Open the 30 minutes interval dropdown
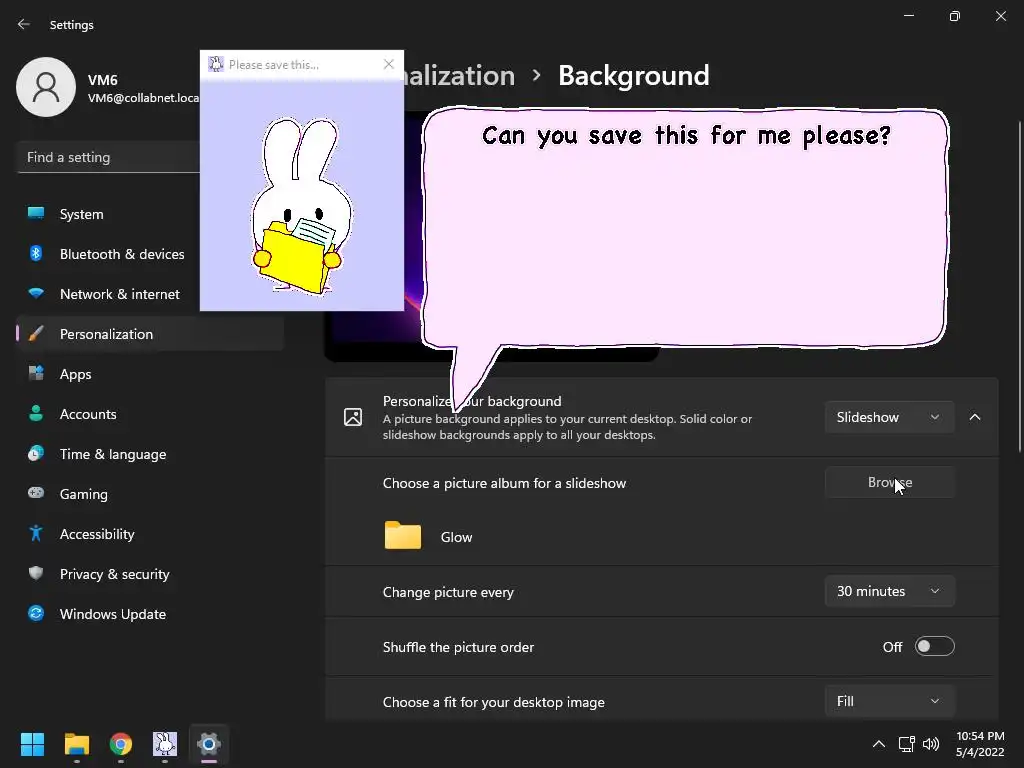 889,591
